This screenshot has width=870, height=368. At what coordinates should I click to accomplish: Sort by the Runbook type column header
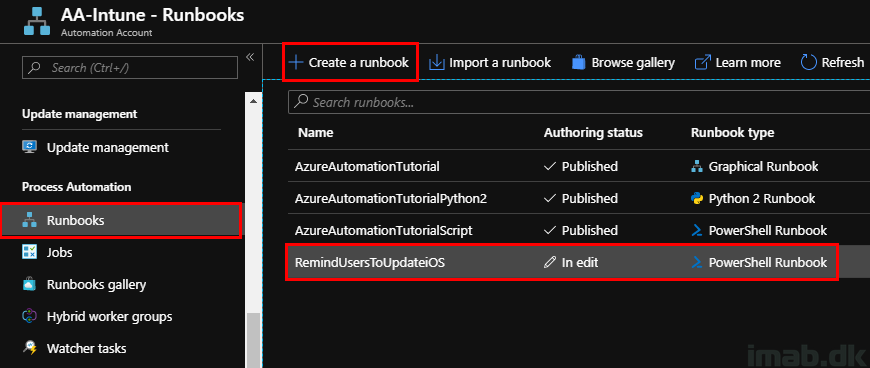point(732,133)
